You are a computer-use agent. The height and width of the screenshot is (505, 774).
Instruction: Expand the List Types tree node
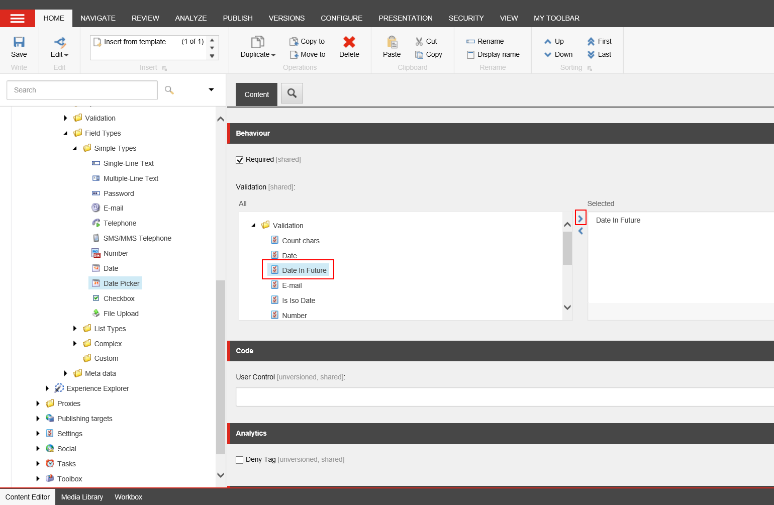click(75, 328)
